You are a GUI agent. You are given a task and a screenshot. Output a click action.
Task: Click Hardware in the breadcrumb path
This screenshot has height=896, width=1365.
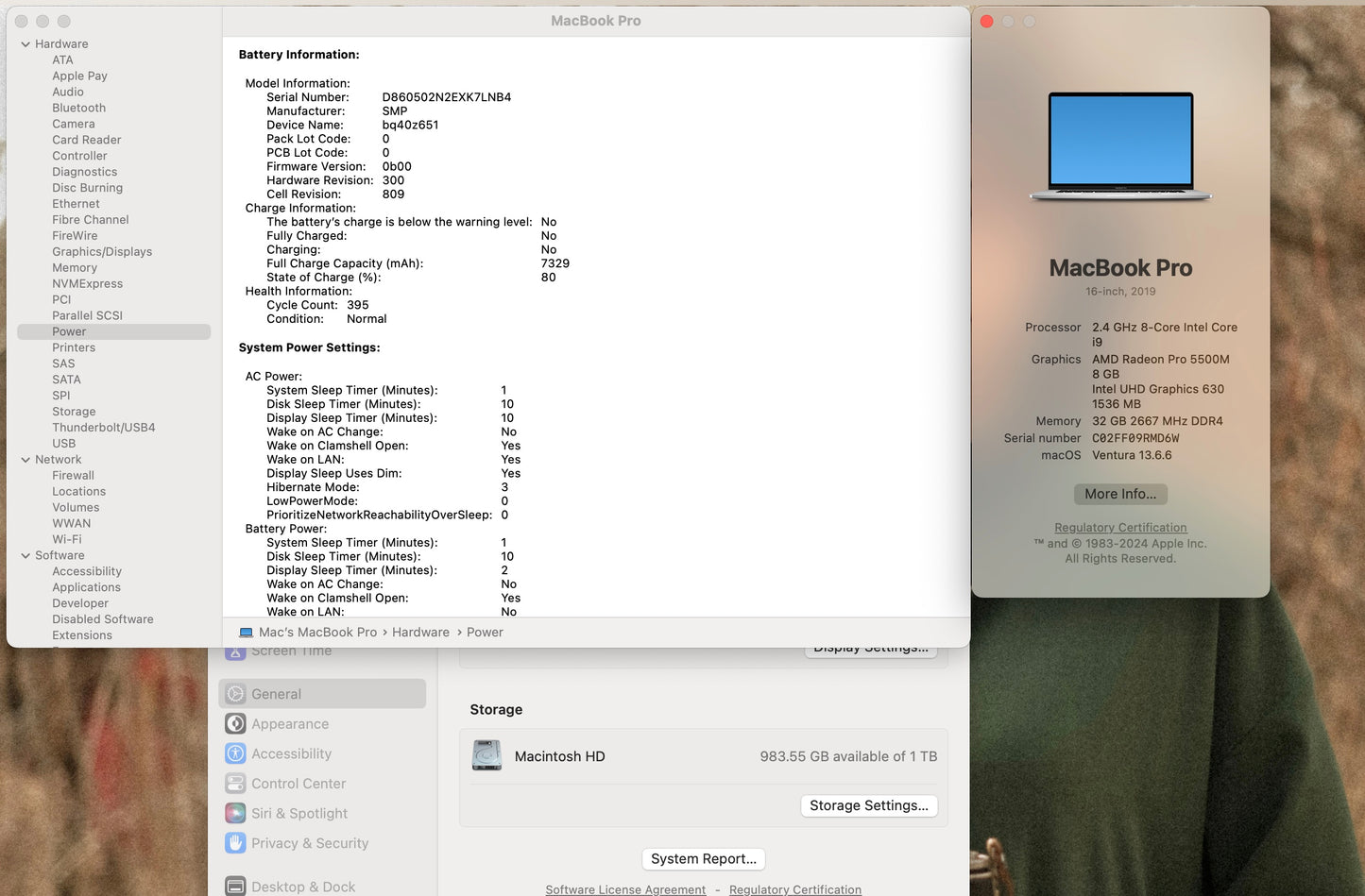click(x=420, y=632)
